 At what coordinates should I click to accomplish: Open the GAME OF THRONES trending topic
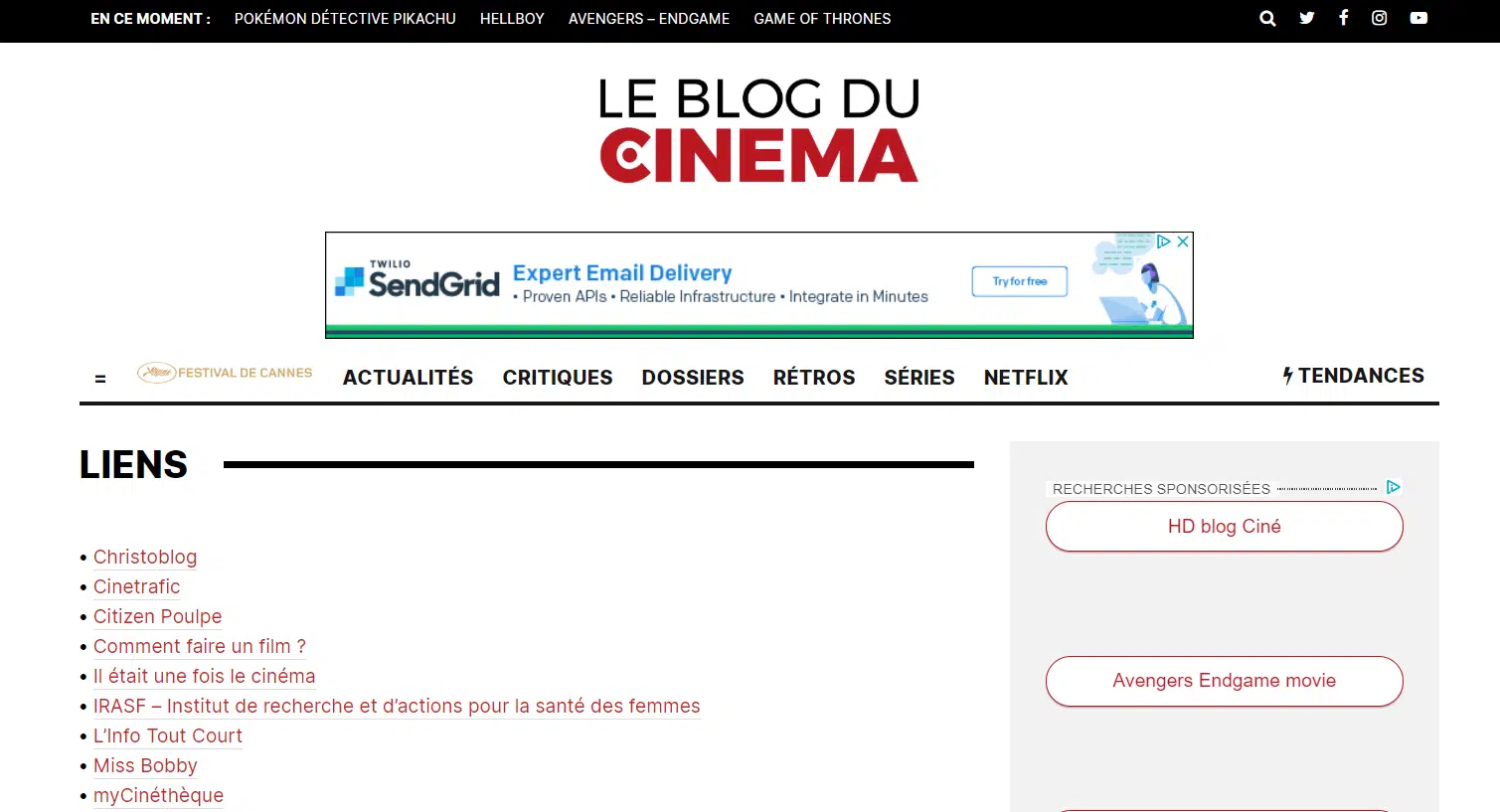822,18
